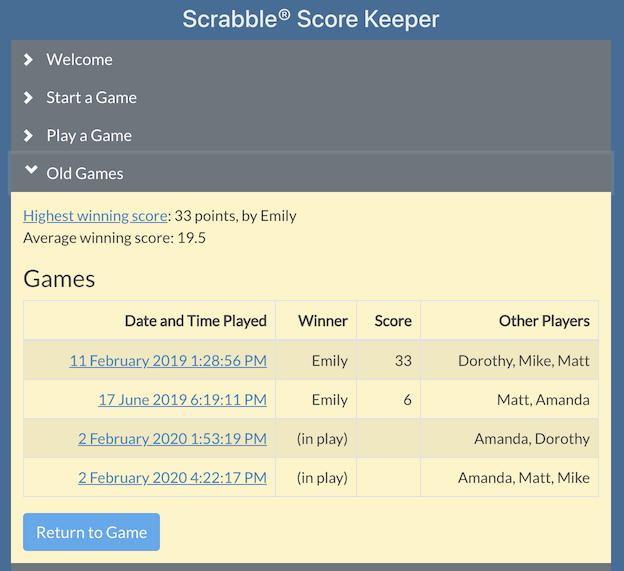Expand the Welcome section chevron
Viewport: 624px width, 571px height.
pos(28,60)
